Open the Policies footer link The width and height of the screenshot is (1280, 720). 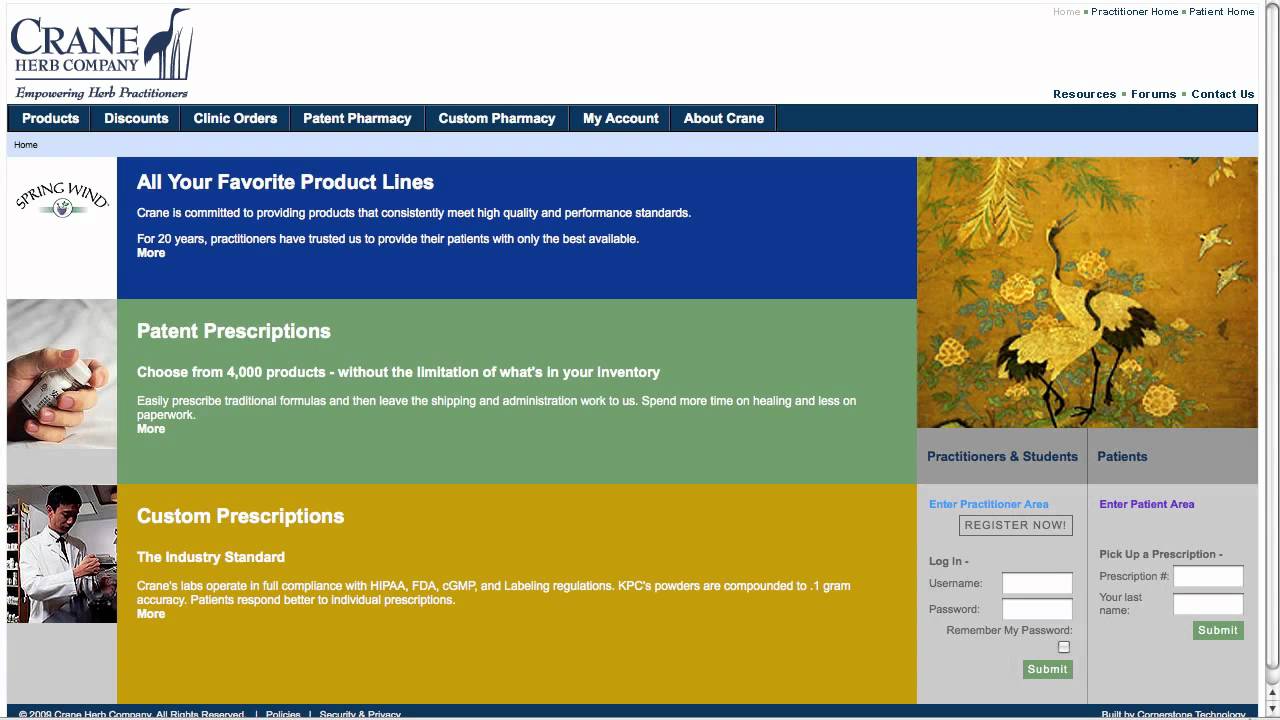(283, 714)
